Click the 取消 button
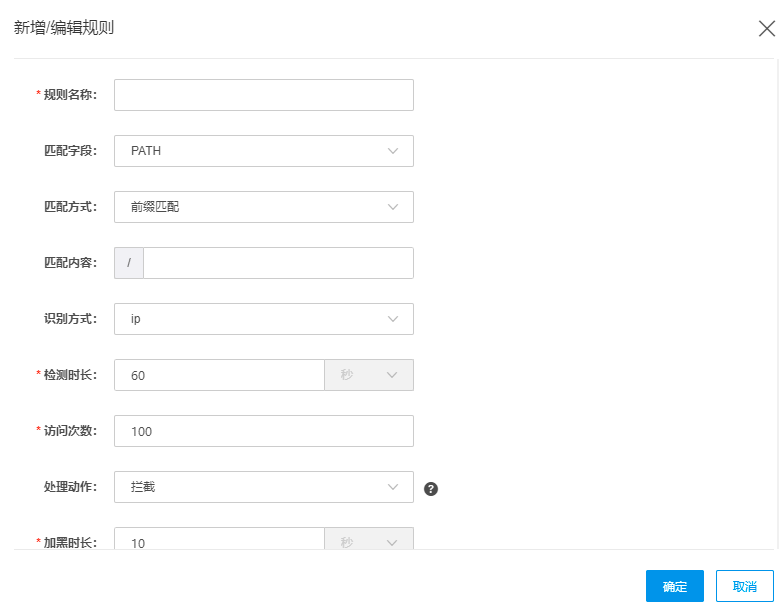Viewport: 779px width, 615px height. point(745,586)
